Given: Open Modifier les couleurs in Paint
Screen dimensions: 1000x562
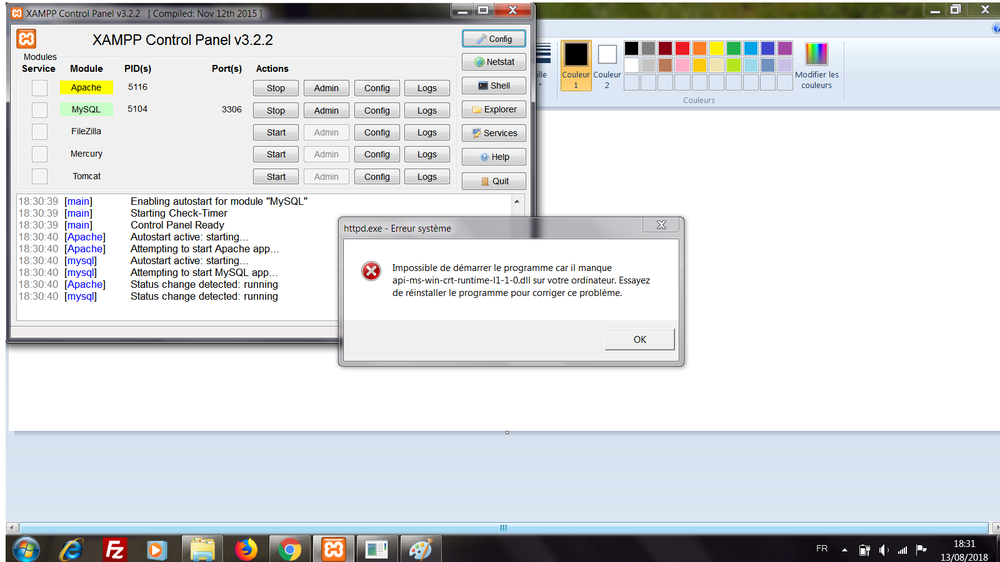Looking at the screenshot, I should (x=816, y=65).
